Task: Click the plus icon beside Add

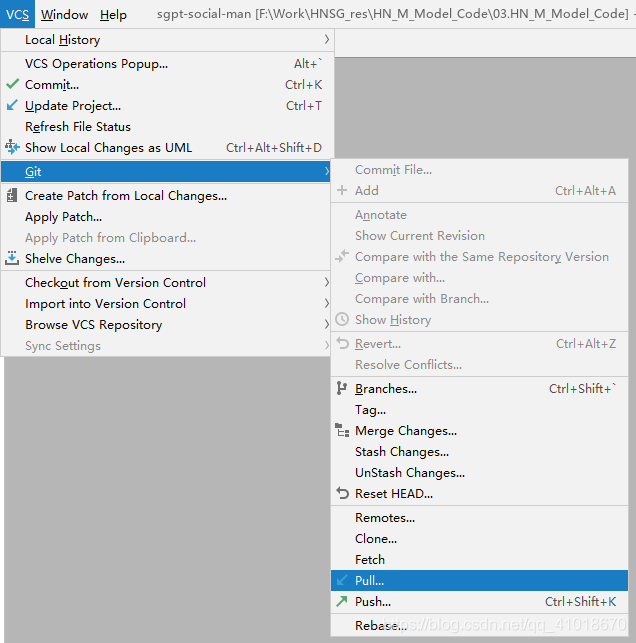Action: (x=342, y=190)
